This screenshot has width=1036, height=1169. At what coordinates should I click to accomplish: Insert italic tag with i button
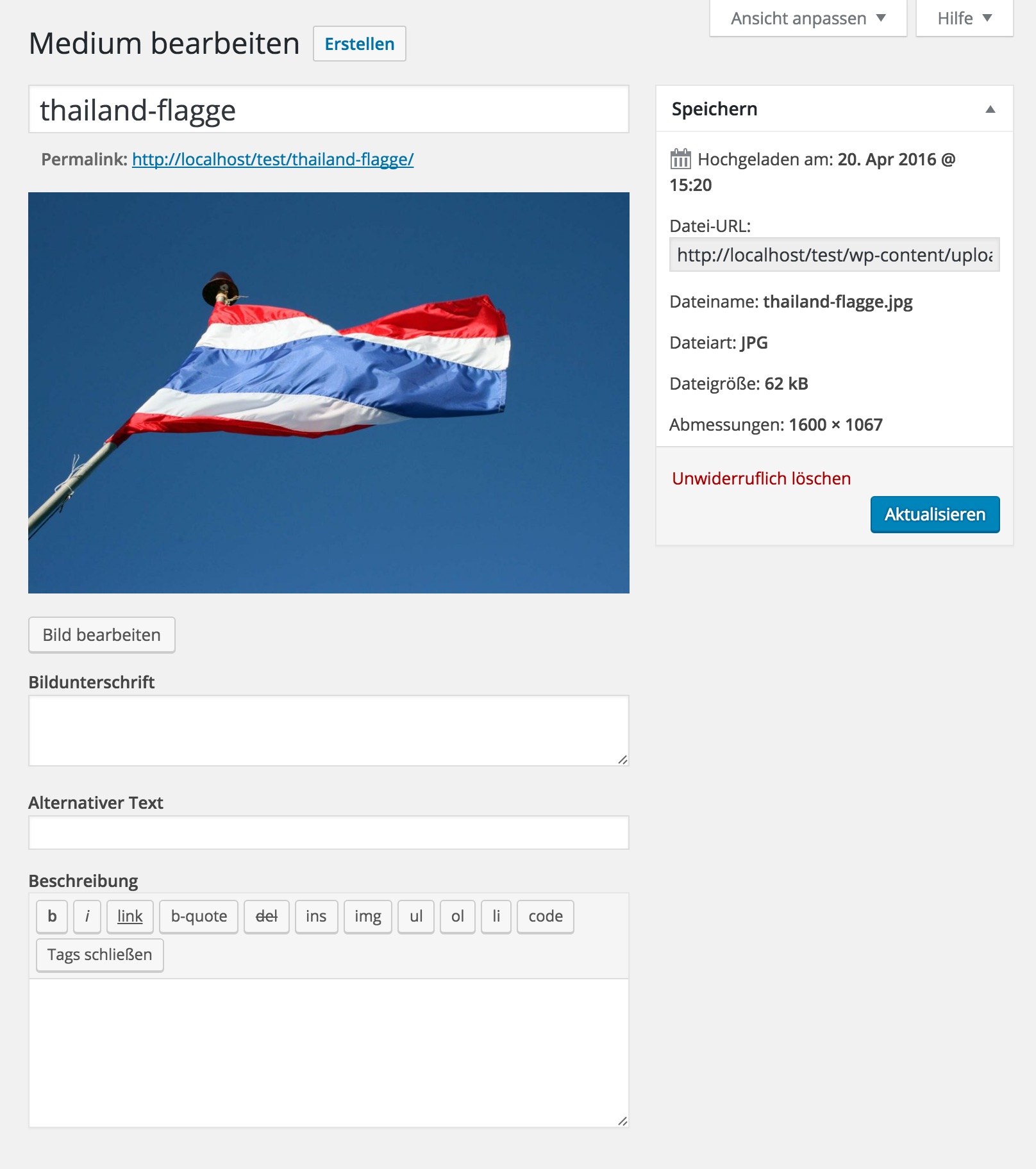[87, 916]
